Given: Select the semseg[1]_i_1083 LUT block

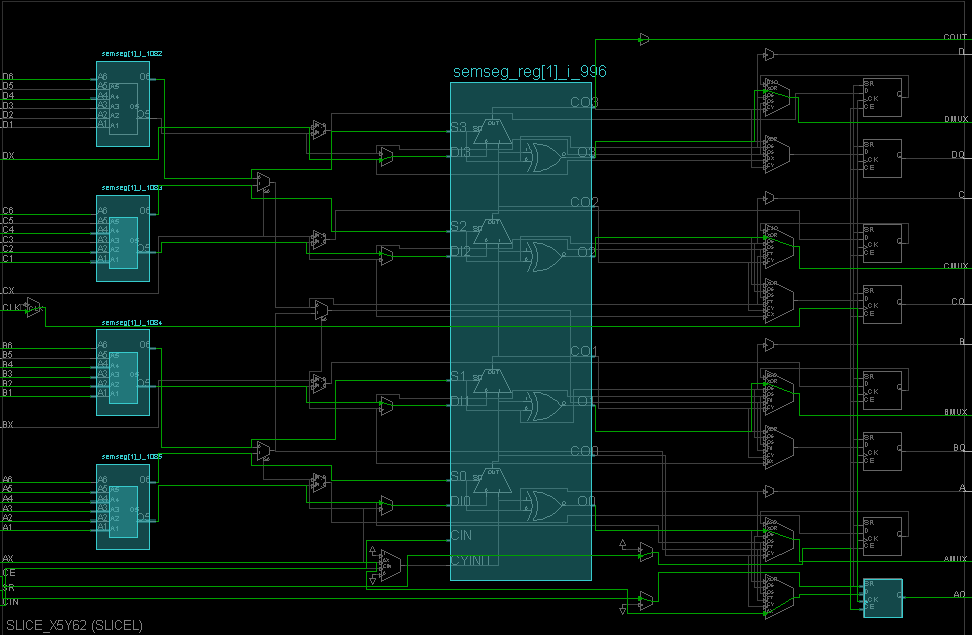Looking at the screenshot, I should click(x=122, y=240).
